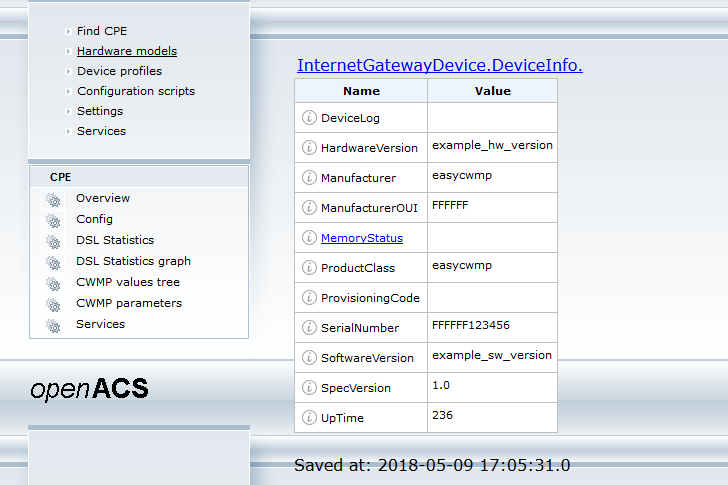Click the arrow bullet before Configuration scripts
Viewport: 728px width, 485px height.
pyautogui.click(x=68, y=91)
